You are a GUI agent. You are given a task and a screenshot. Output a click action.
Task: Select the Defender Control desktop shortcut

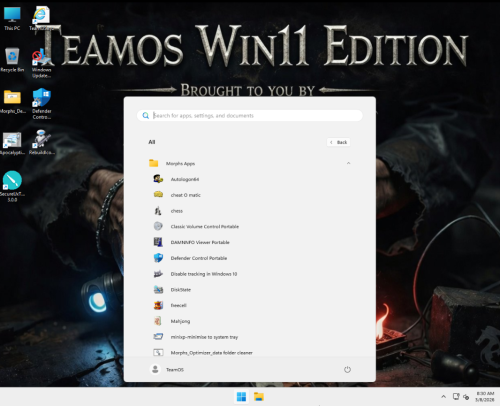coord(42,104)
